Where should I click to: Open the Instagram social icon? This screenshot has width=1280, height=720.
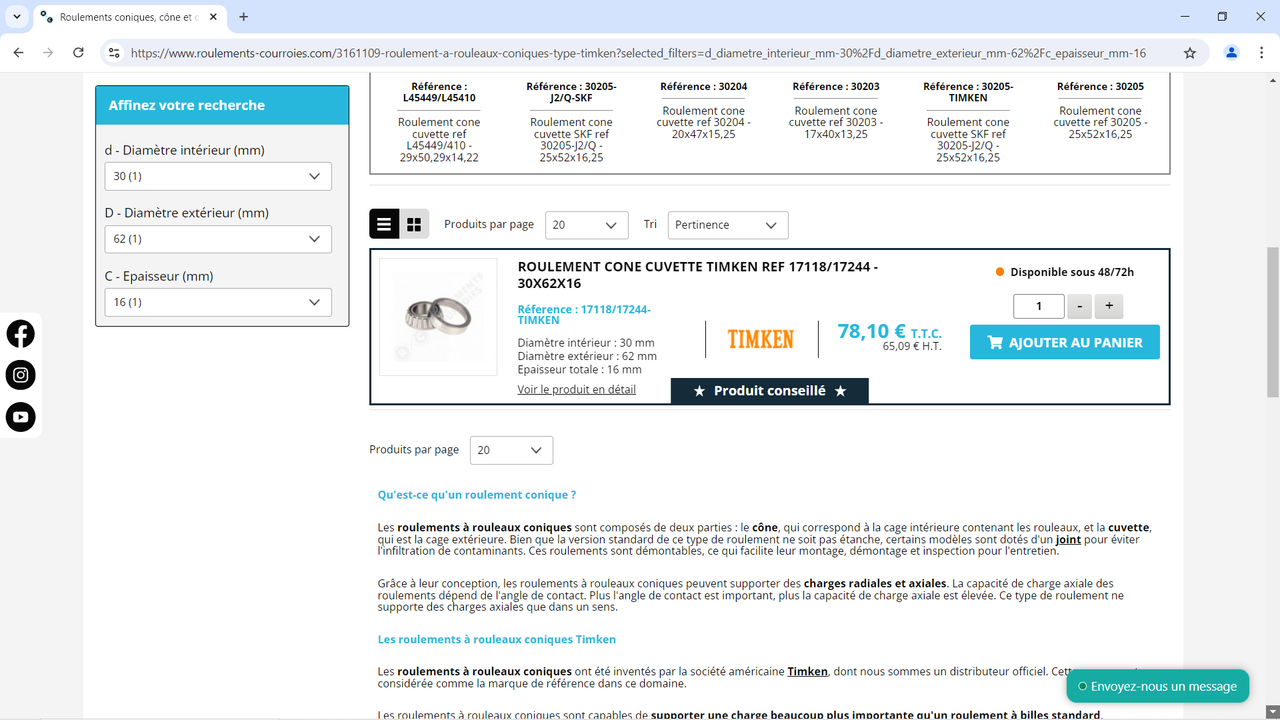20,375
